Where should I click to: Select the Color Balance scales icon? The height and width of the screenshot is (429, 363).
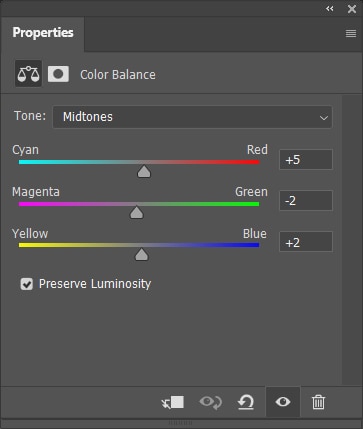(x=28, y=74)
